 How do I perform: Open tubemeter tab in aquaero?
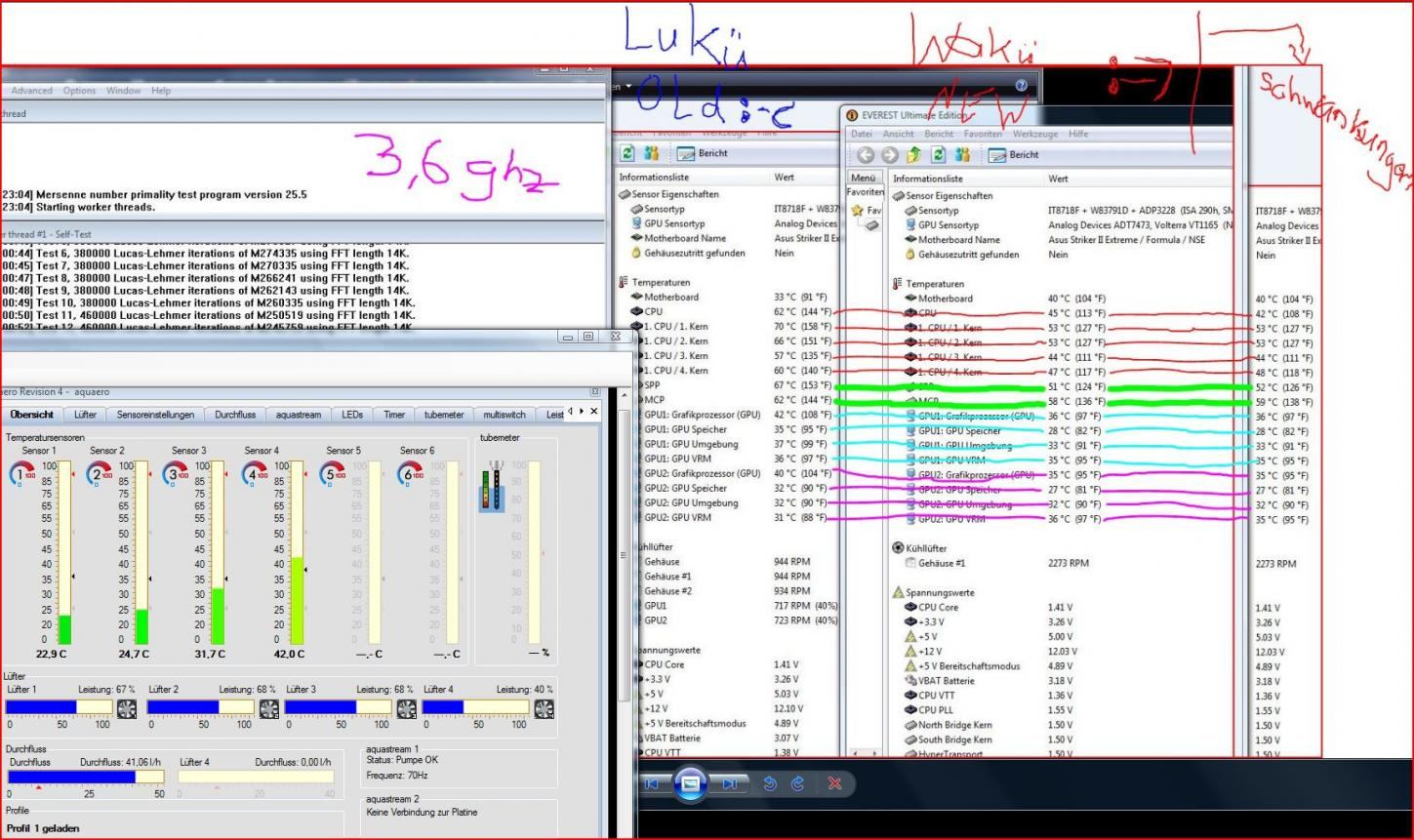[444, 415]
